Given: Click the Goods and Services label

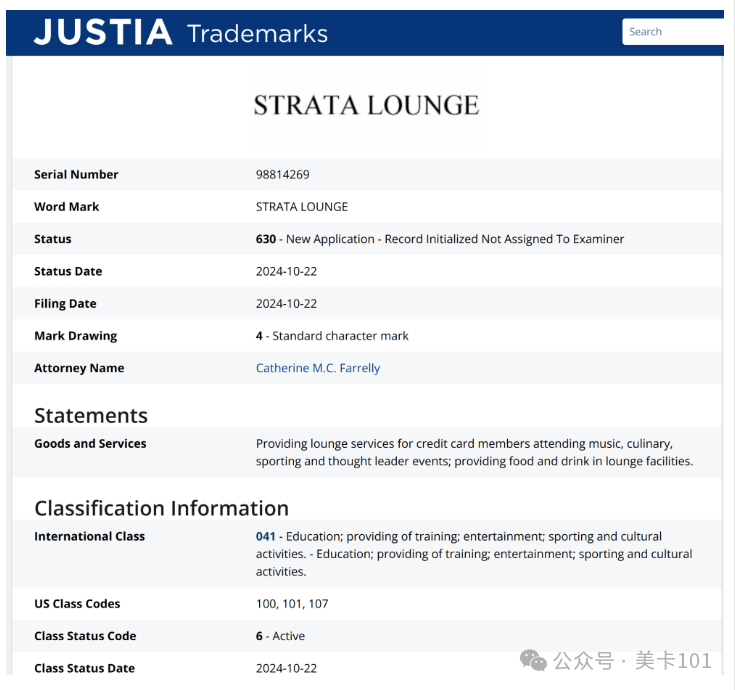Looking at the screenshot, I should pyautogui.click(x=90, y=443).
